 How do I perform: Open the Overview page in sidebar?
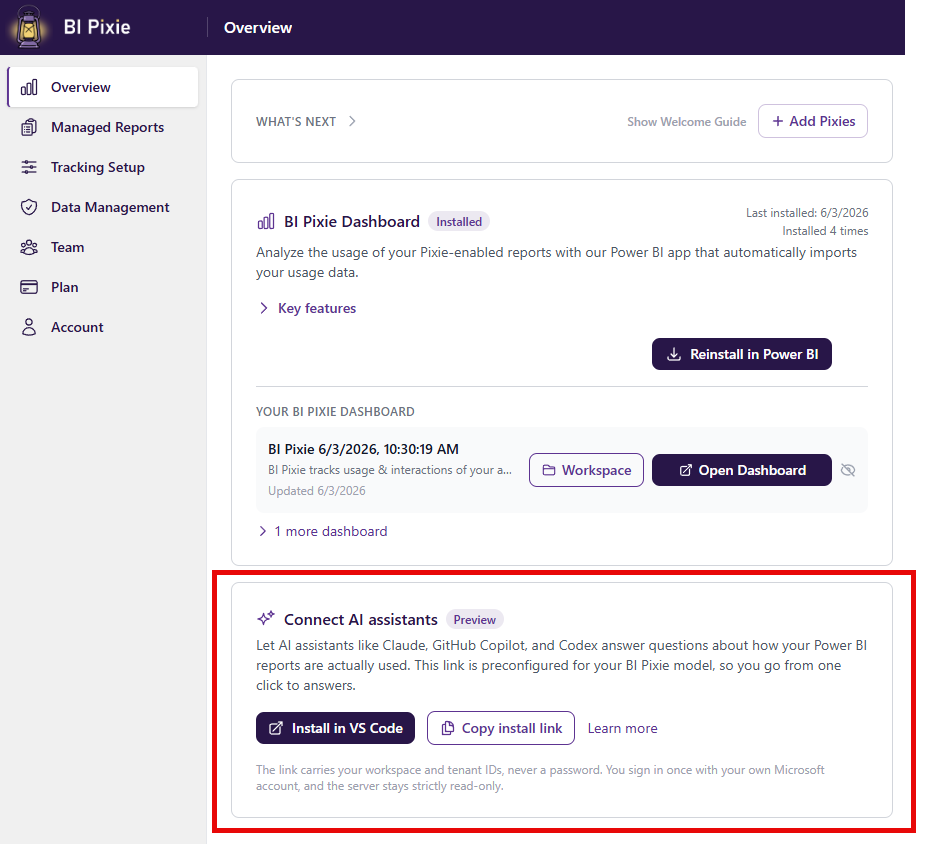pos(103,87)
